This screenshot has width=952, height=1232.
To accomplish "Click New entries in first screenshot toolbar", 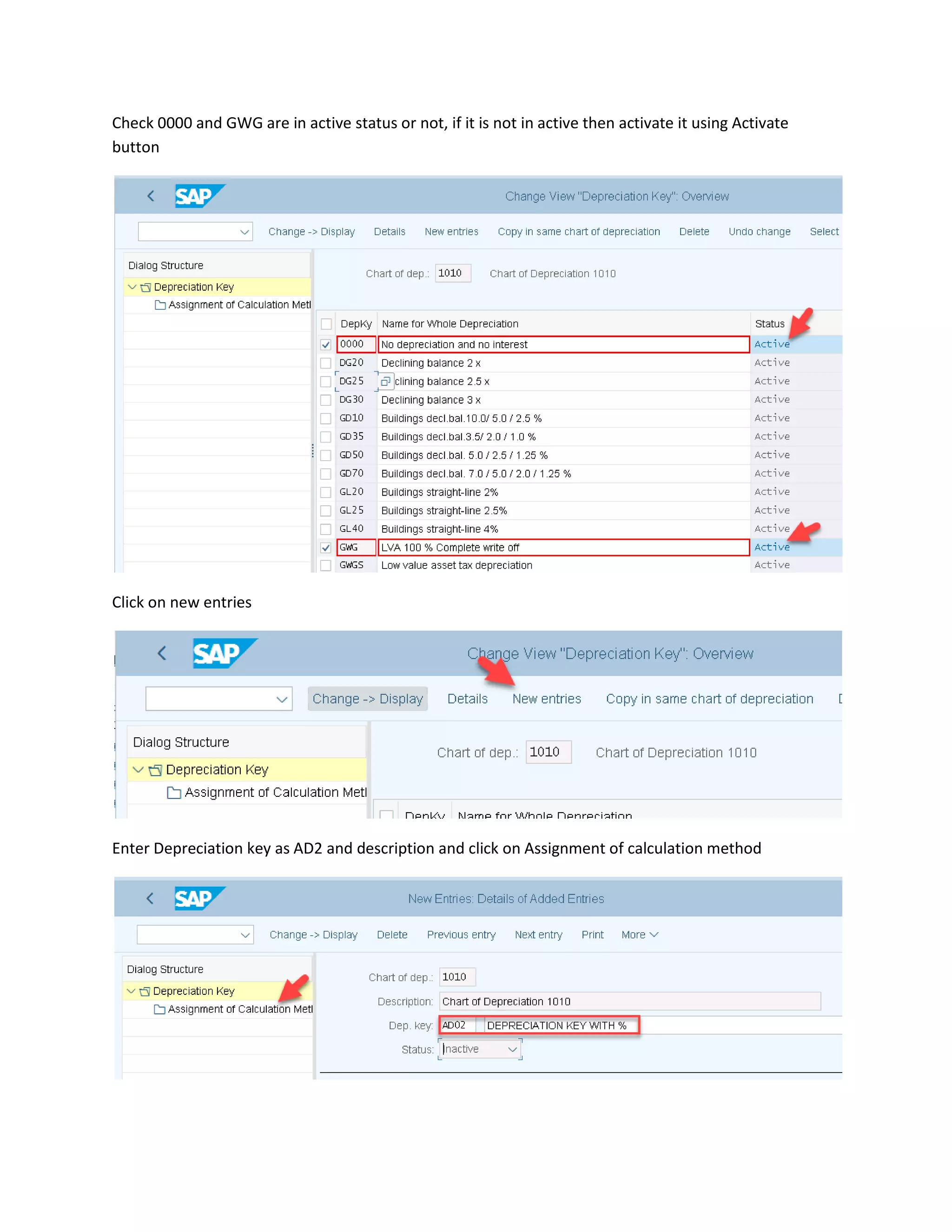I will tap(451, 232).
